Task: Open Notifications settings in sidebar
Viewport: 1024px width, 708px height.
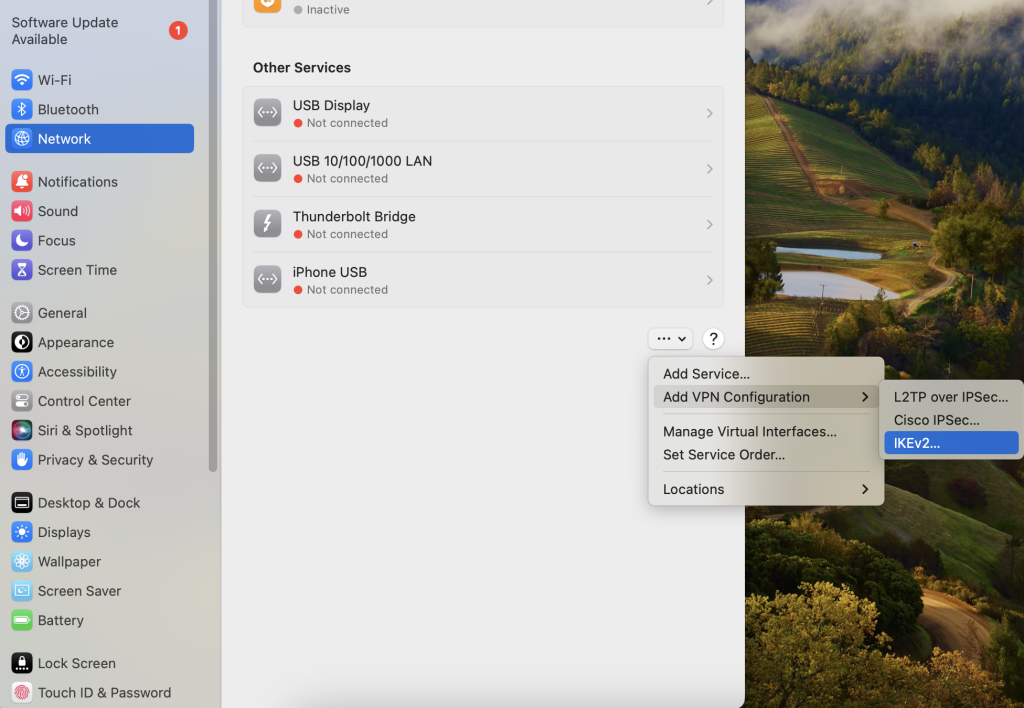Action: pyautogui.click(x=78, y=182)
